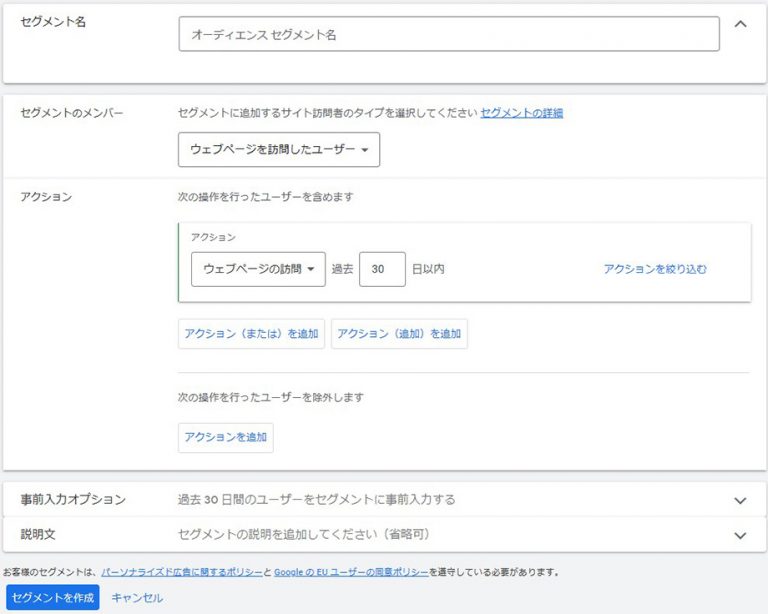The height and width of the screenshot is (614, 768).
Task: Click 次の操作を行ったユーザーを含めます text
Action: (x=265, y=197)
